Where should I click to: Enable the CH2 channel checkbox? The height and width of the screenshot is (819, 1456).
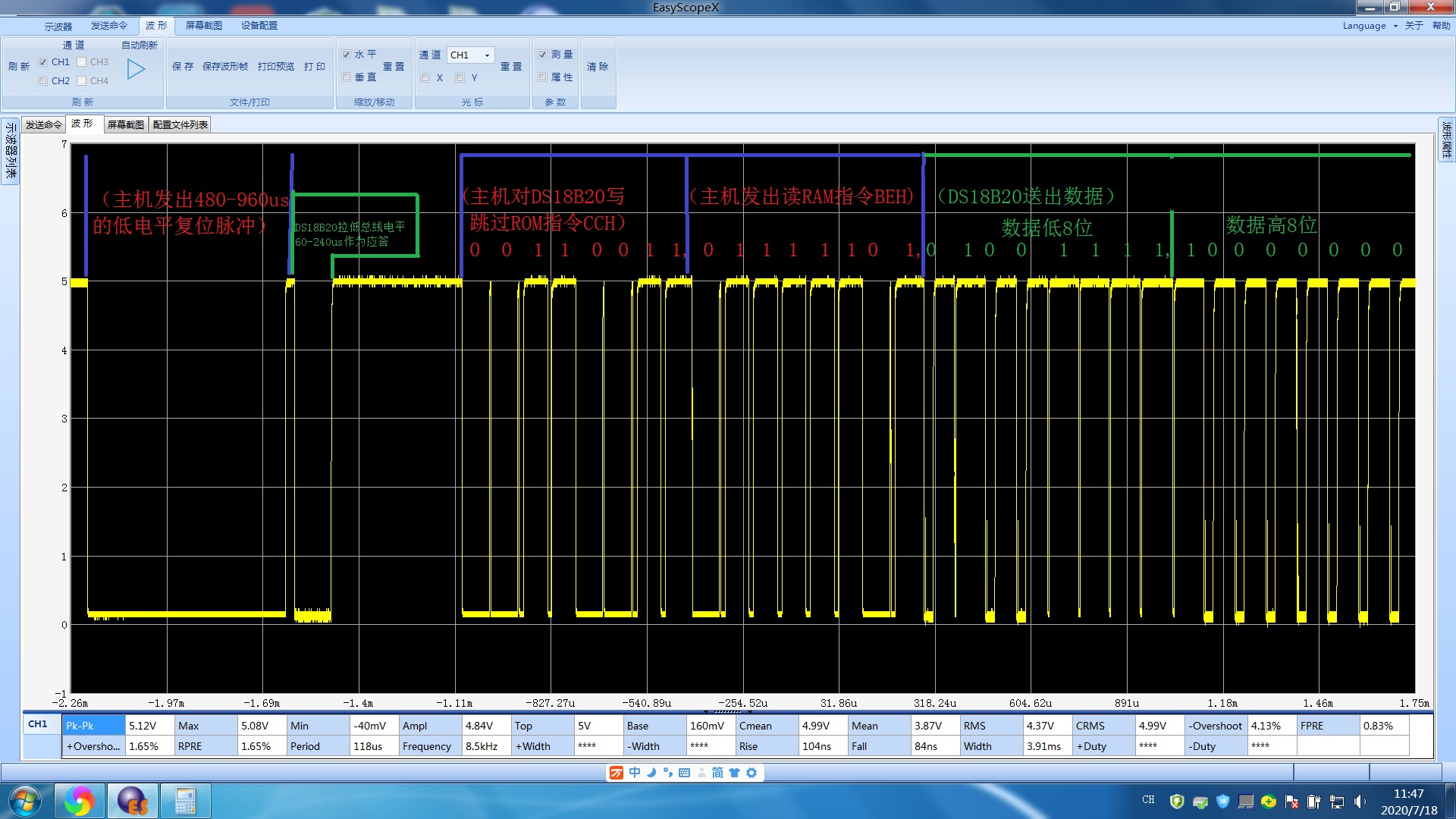tap(43, 81)
